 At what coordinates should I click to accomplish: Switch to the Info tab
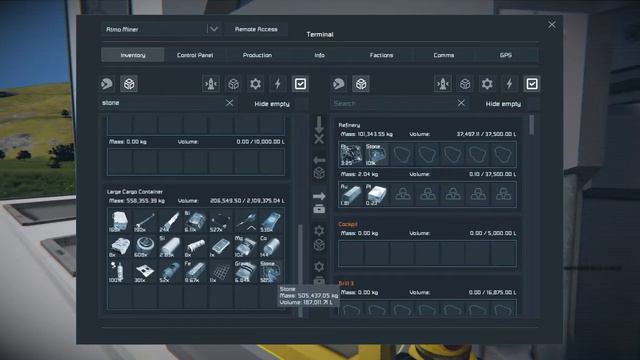tap(320, 55)
